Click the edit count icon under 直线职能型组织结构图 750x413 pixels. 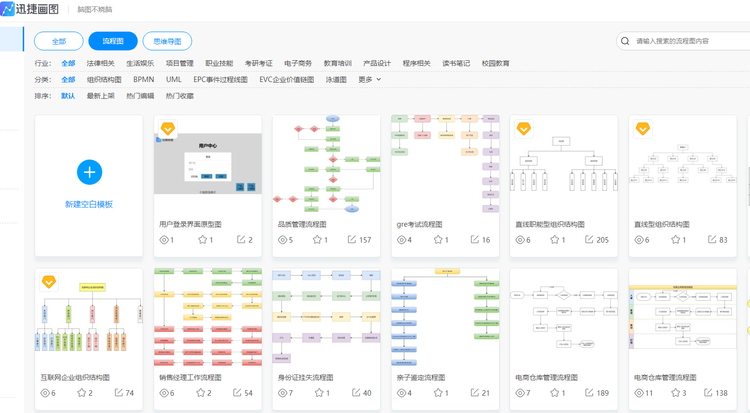click(x=589, y=240)
